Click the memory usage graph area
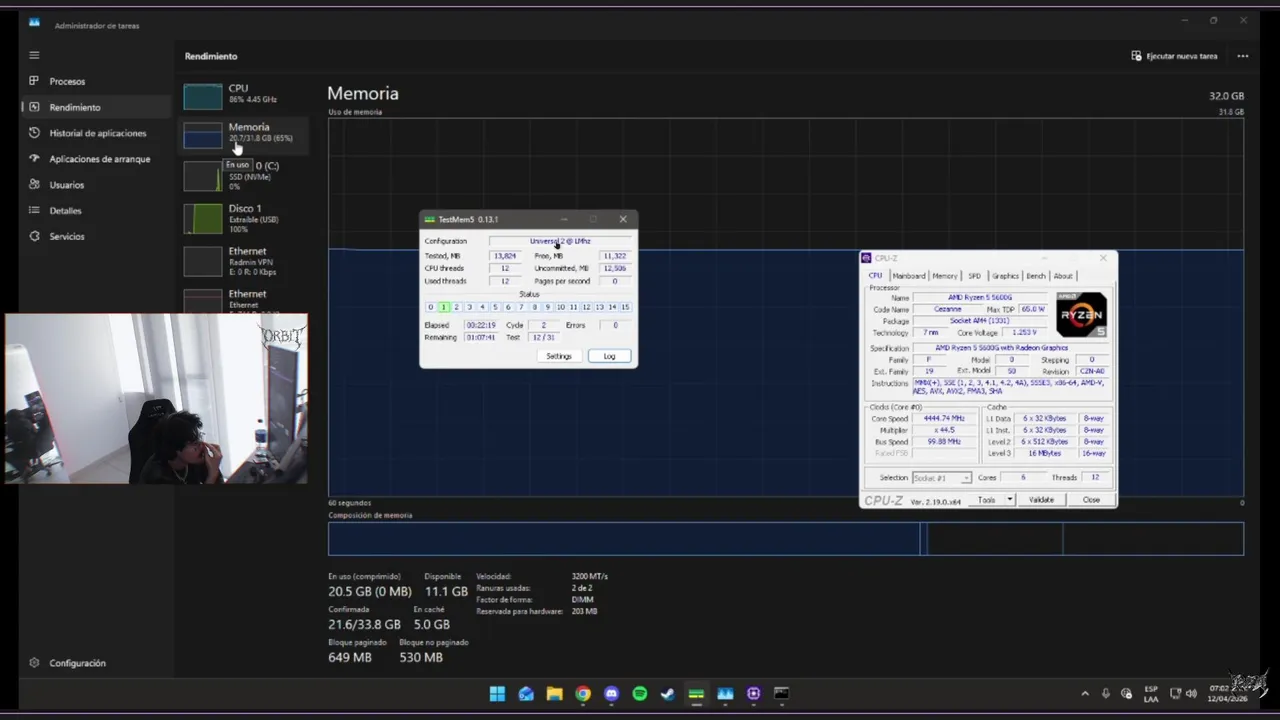 pyautogui.click(x=786, y=307)
